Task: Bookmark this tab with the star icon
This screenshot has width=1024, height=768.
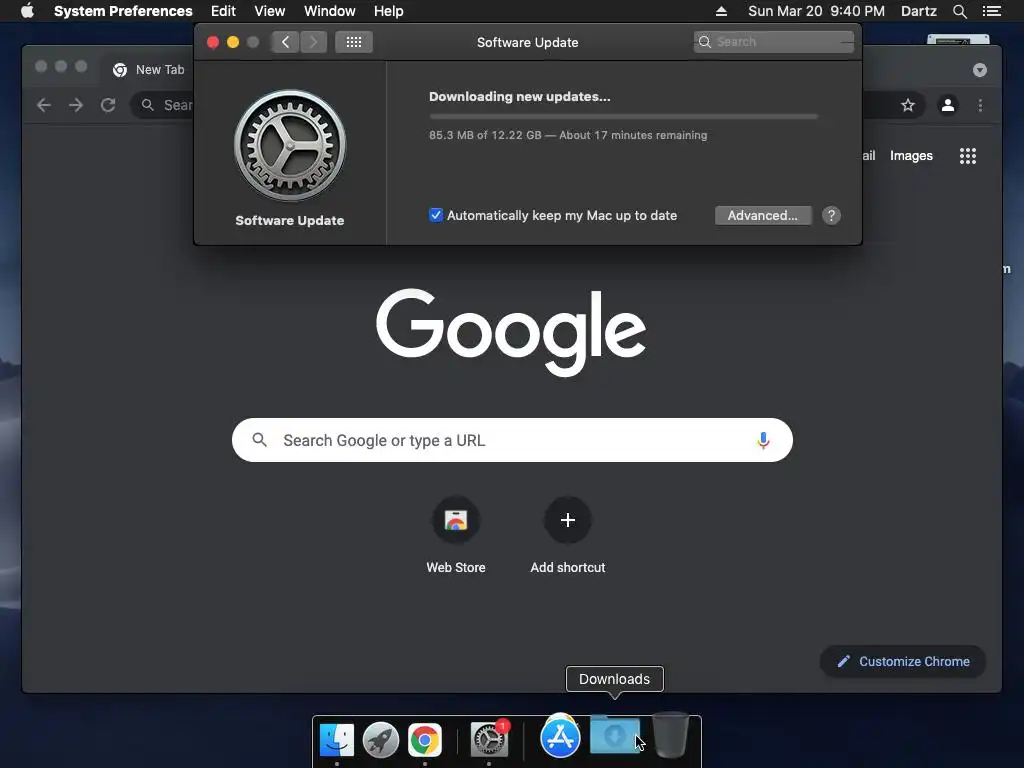Action: (908, 105)
